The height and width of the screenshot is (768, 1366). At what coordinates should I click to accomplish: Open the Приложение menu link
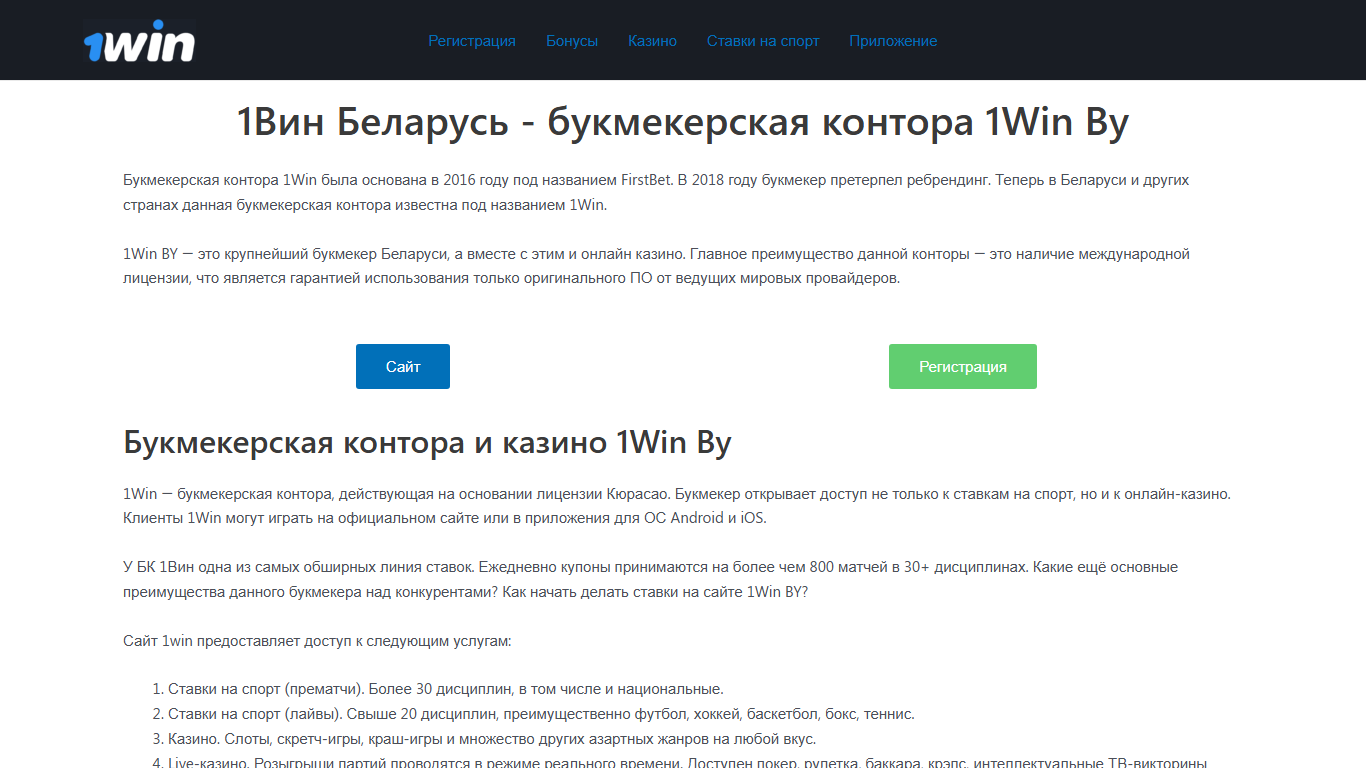click(x=893, y=41)
